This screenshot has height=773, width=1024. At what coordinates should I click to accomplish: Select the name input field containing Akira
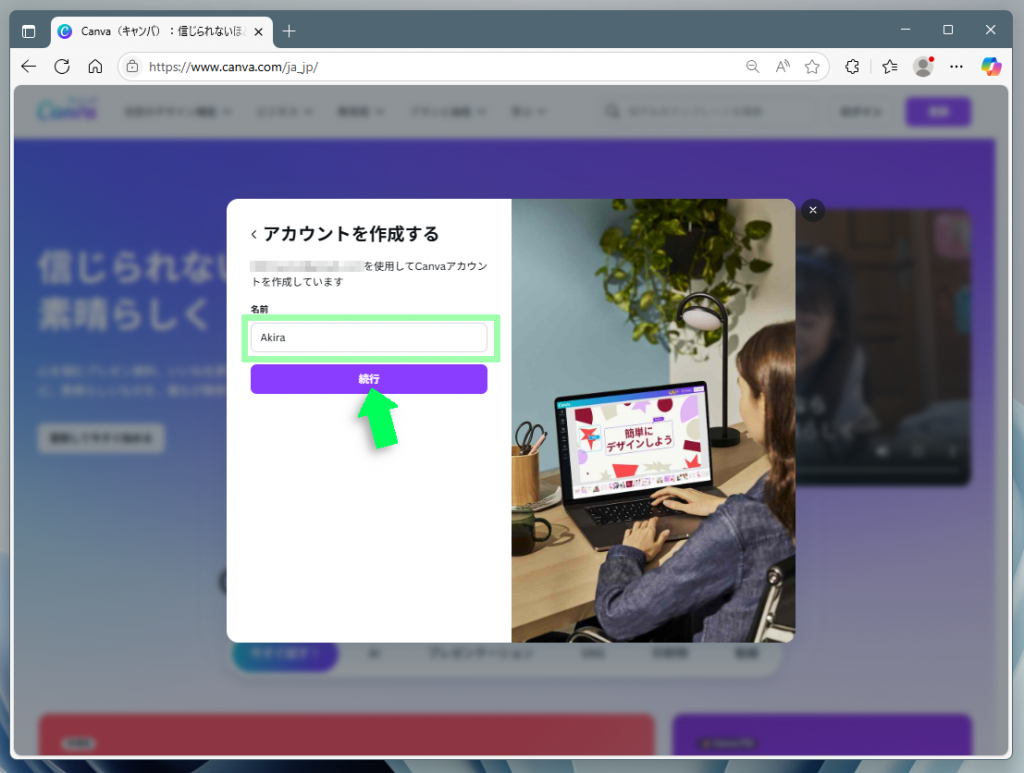[370, 338]
